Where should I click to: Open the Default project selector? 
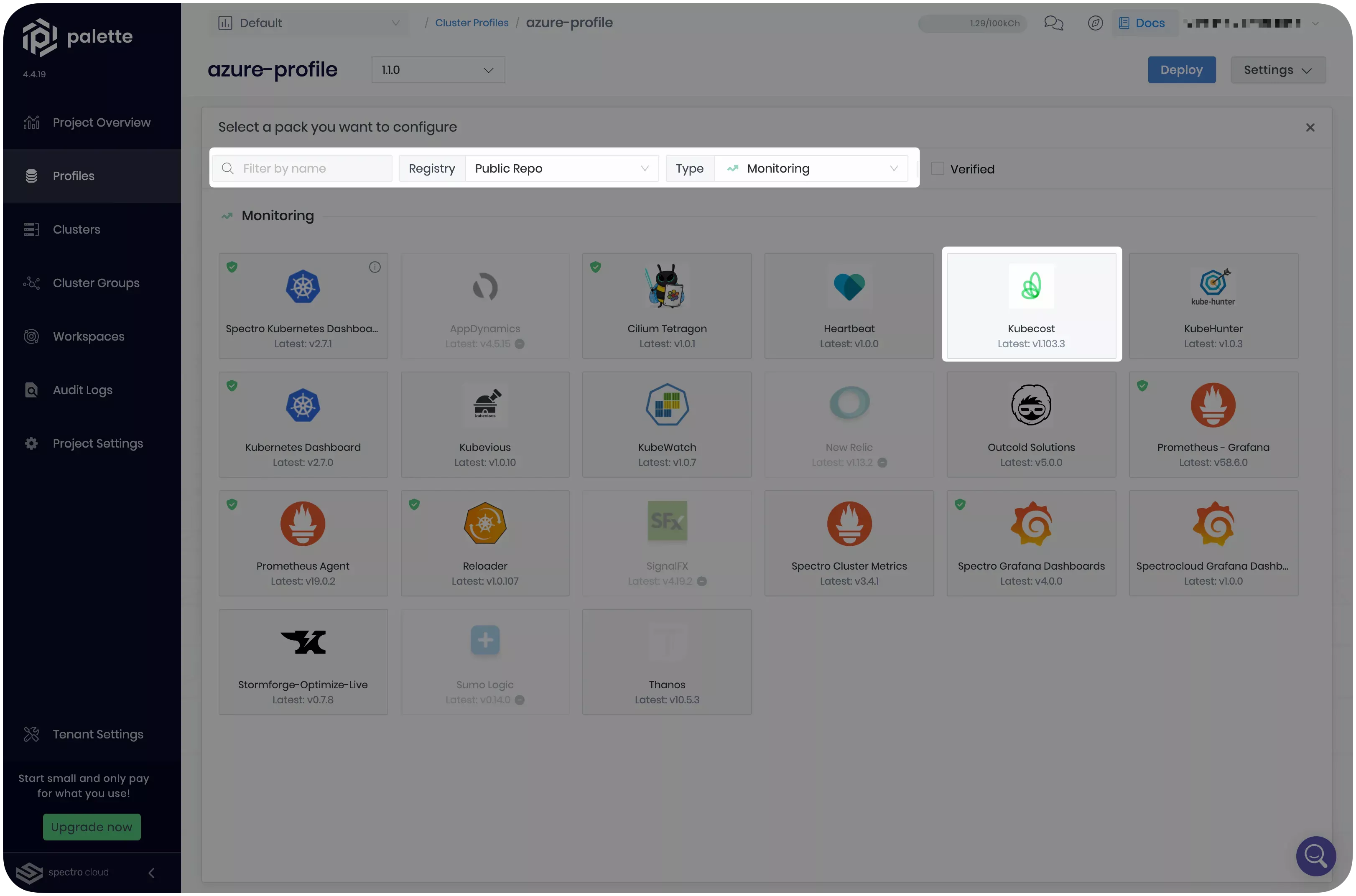click(x=308, y=23)
